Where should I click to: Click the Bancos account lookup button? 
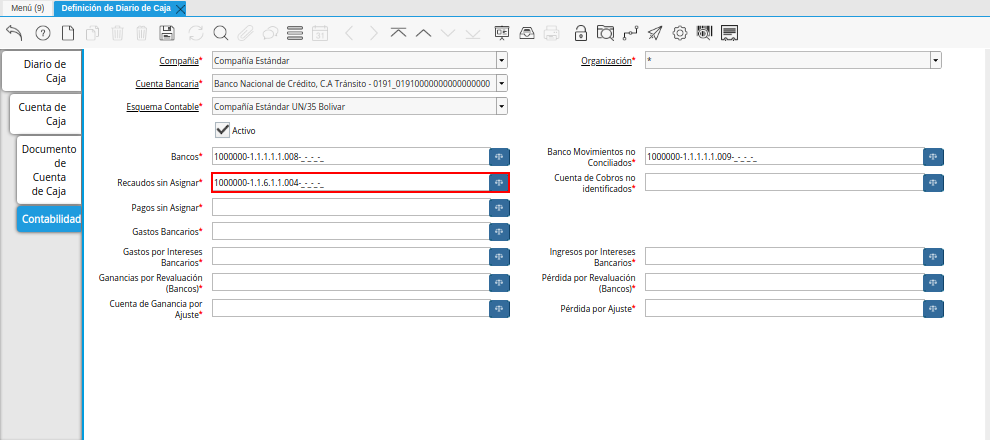(x=498, y=157)
